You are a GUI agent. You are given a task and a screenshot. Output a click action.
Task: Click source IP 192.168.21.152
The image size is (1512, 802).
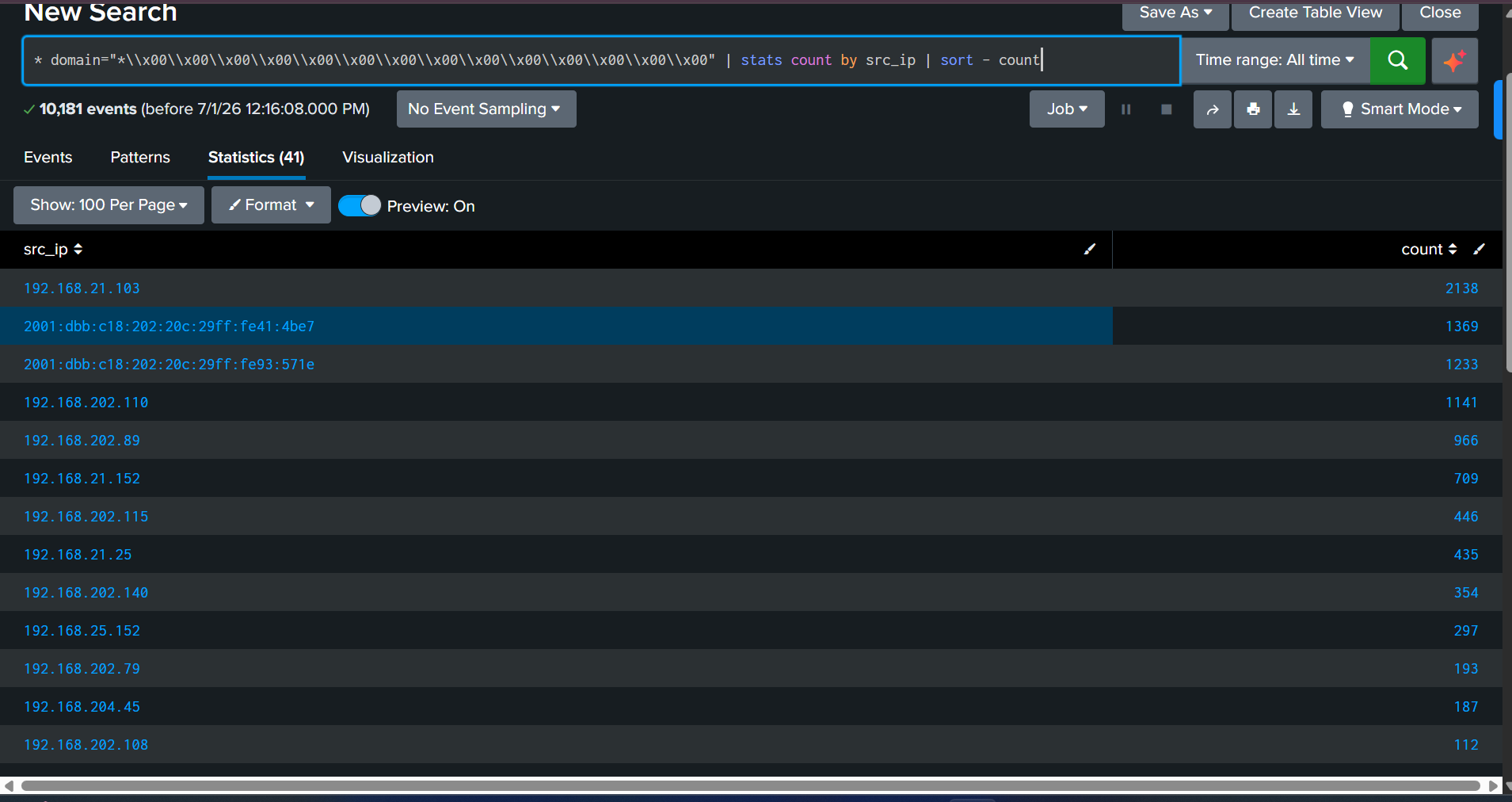click(x=82, y=479)
